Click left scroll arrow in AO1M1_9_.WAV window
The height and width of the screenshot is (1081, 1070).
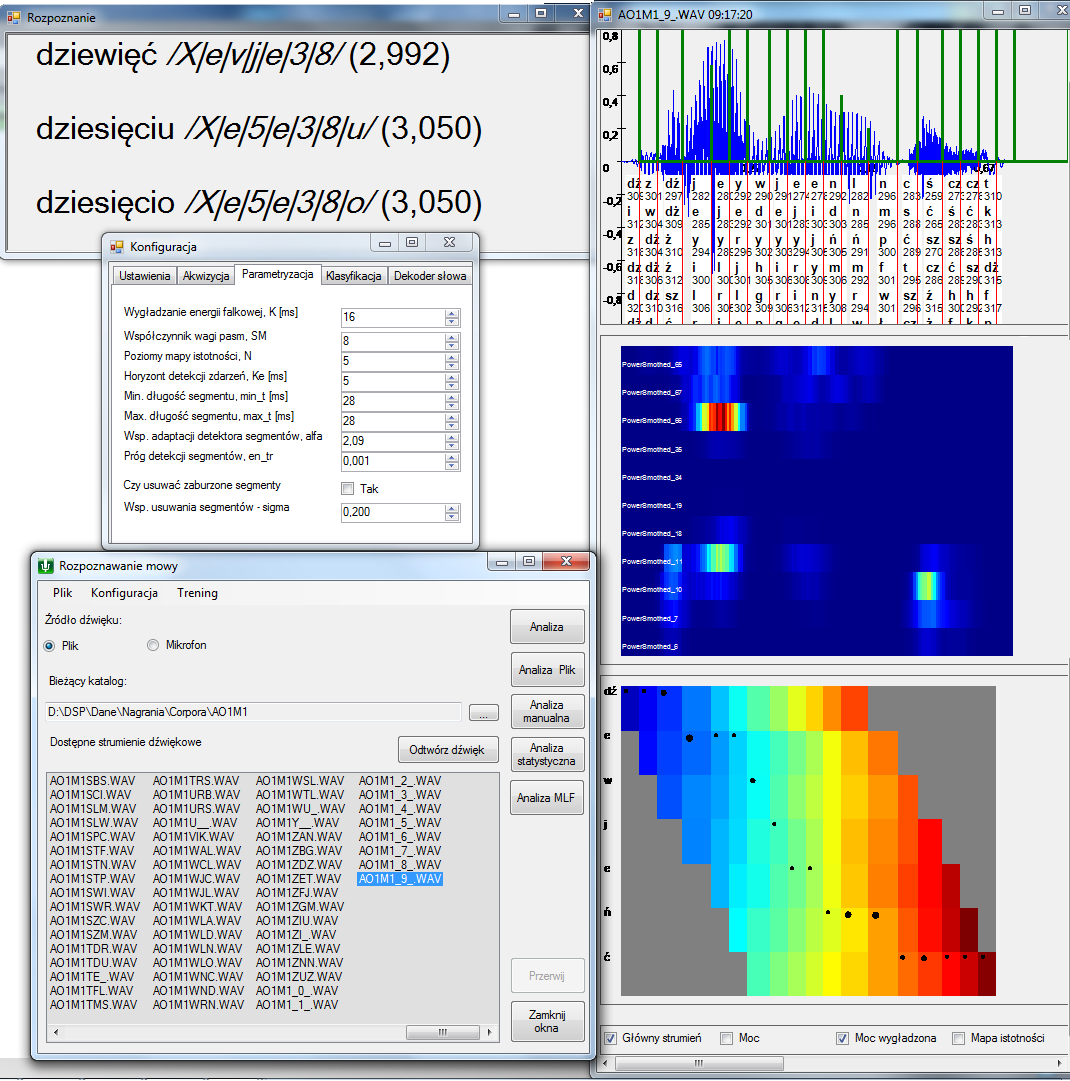click(605, 1063)
